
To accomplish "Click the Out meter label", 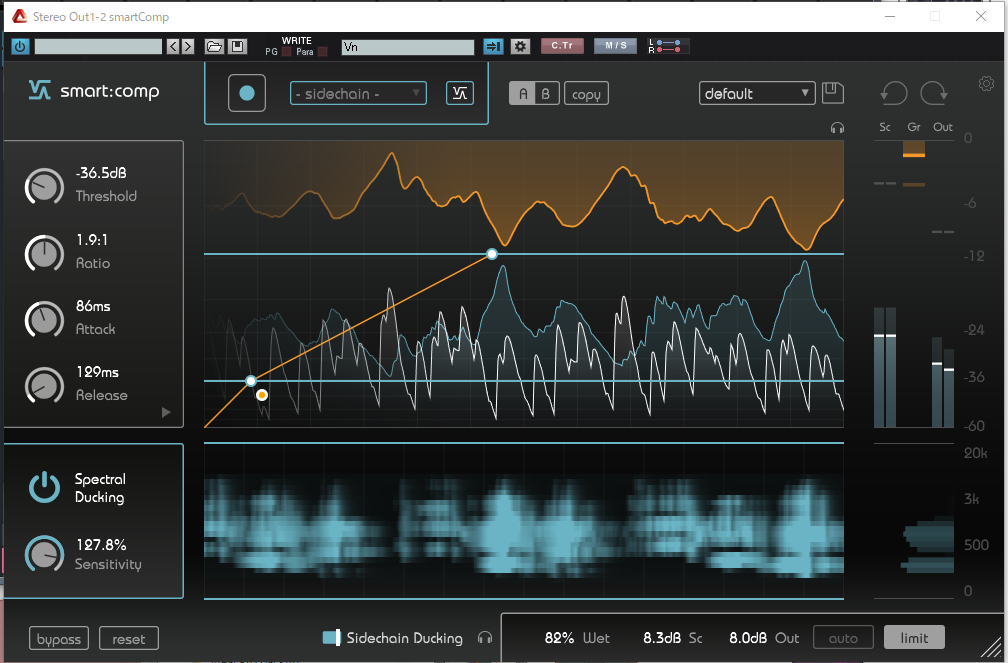I will tap(943, 127).
